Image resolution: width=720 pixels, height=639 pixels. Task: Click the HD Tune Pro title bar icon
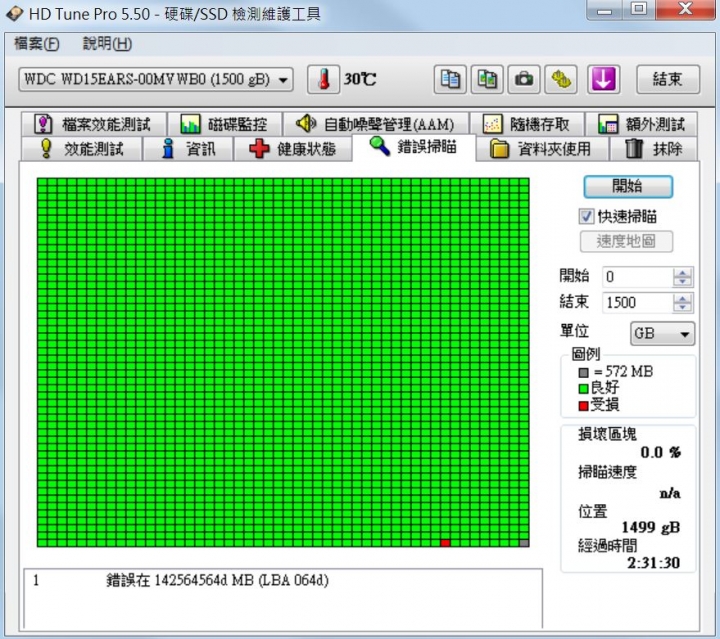point(14,14)
